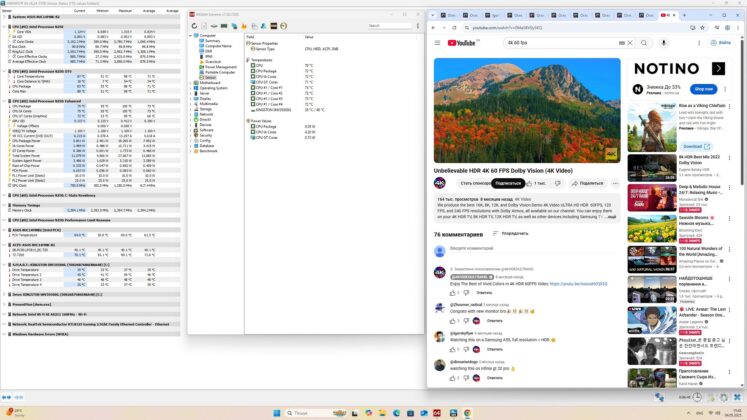747x420 pixels.
Task: Select the Sensor item in AIDA64 tree
Action: point(208,78)
